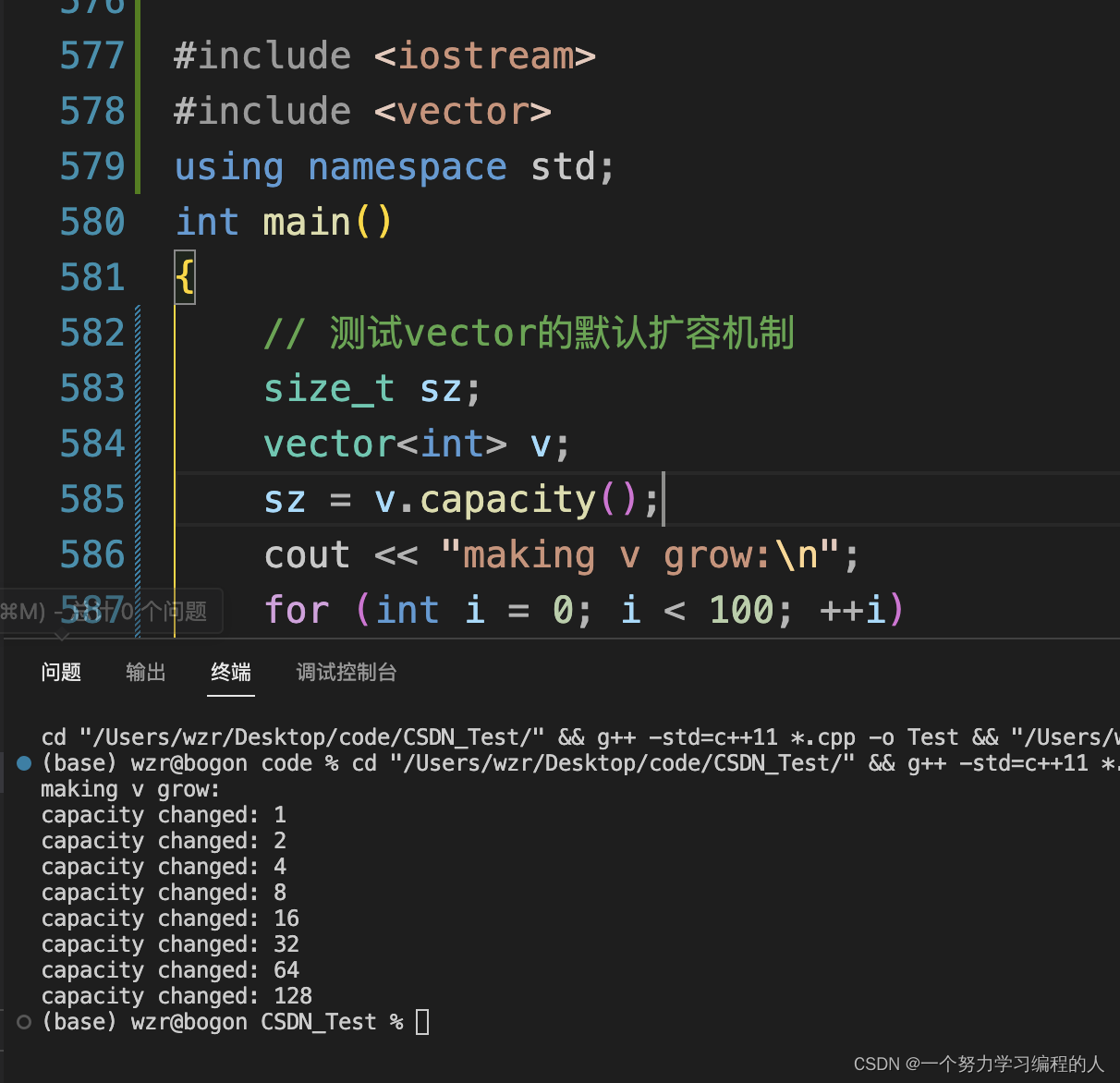This screenshot has width=1120, height=1083.
Task: Click the problems tooltip showing 0 个问题
Action: click(111, 612)
